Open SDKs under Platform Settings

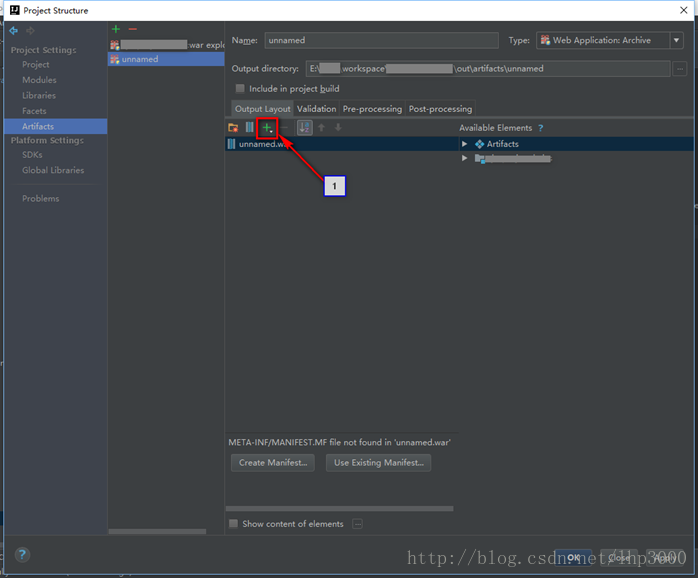pyautogui.click(x=32, y=155)
